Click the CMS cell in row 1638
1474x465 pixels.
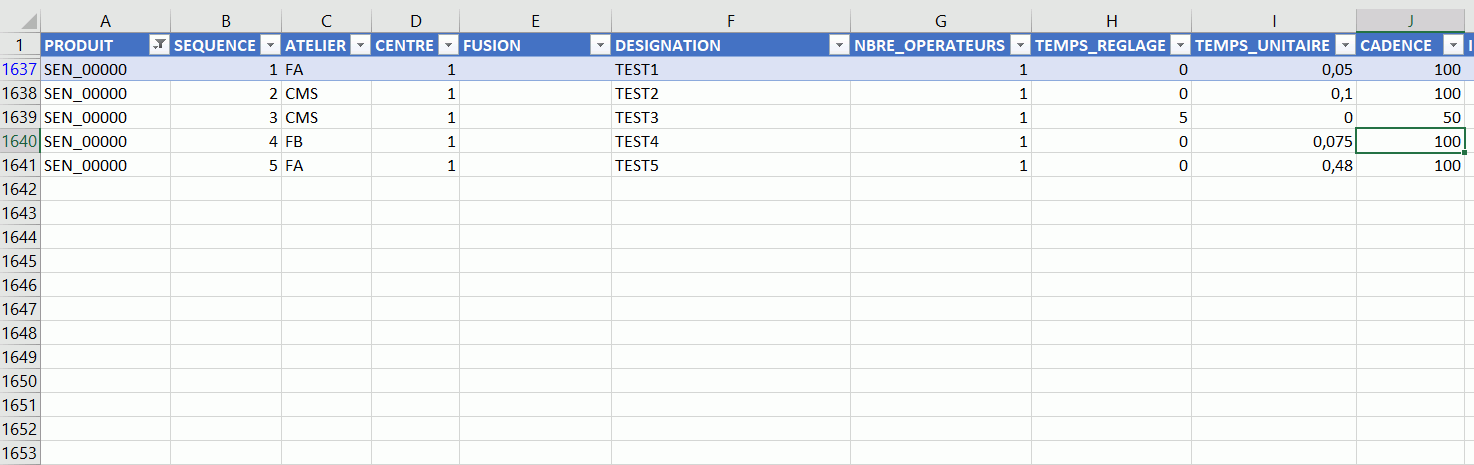coord(325,93)
